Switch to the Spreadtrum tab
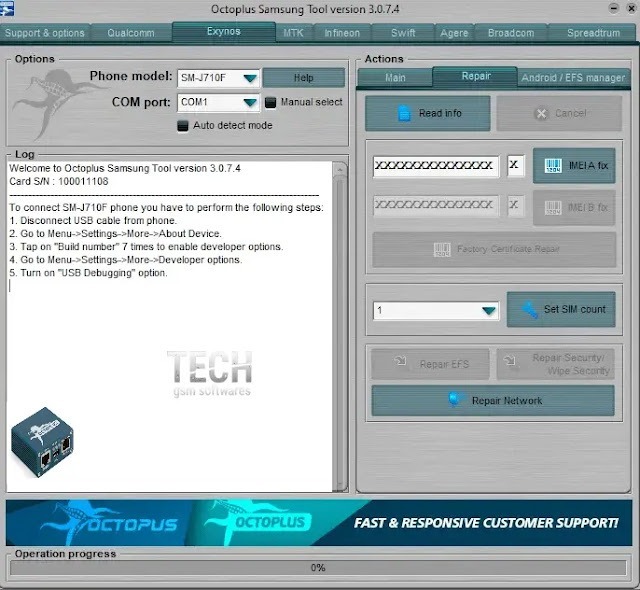This screenshot has width=640, height=590. coord(593,33)
